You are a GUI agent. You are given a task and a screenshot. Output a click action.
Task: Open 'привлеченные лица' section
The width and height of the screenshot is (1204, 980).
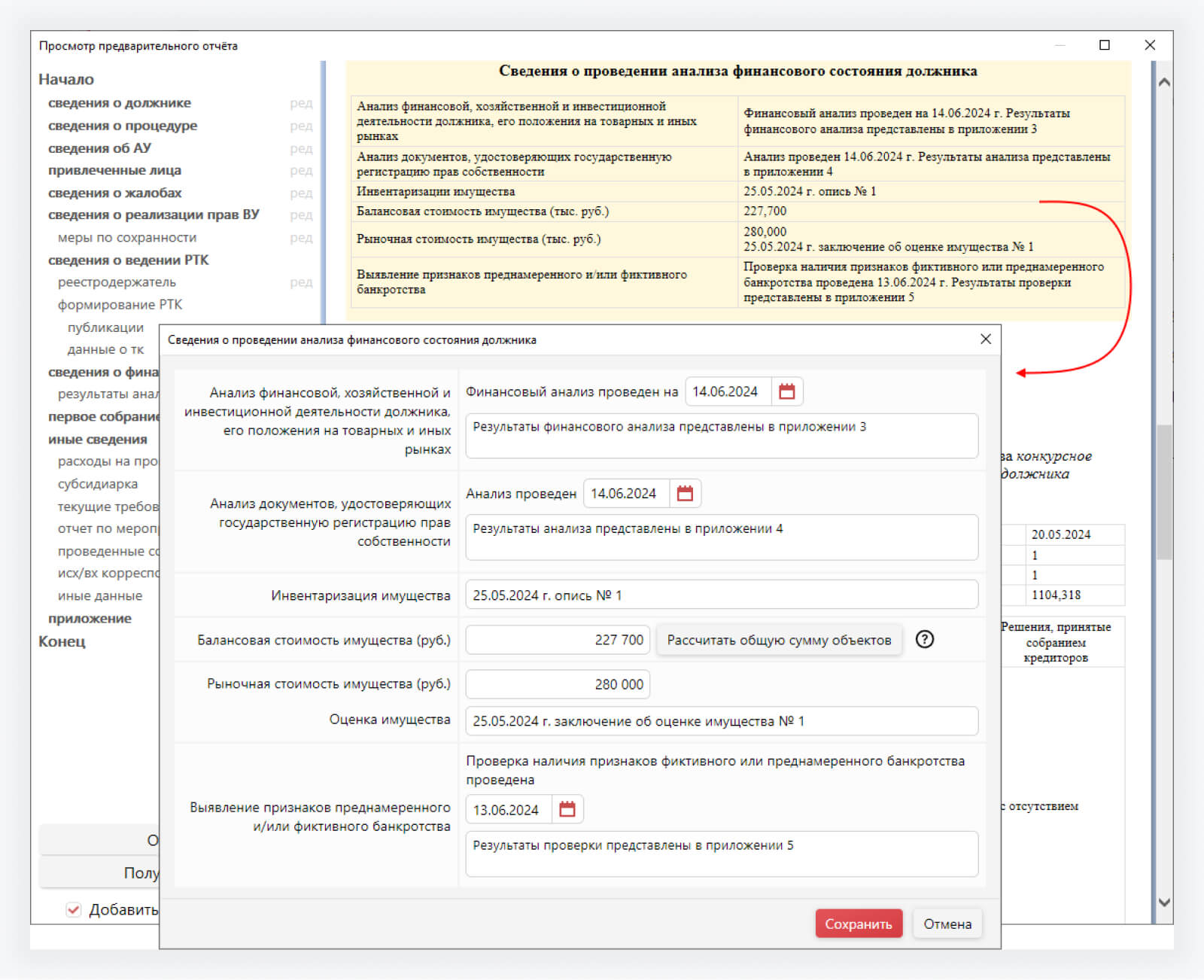[114, 170]
